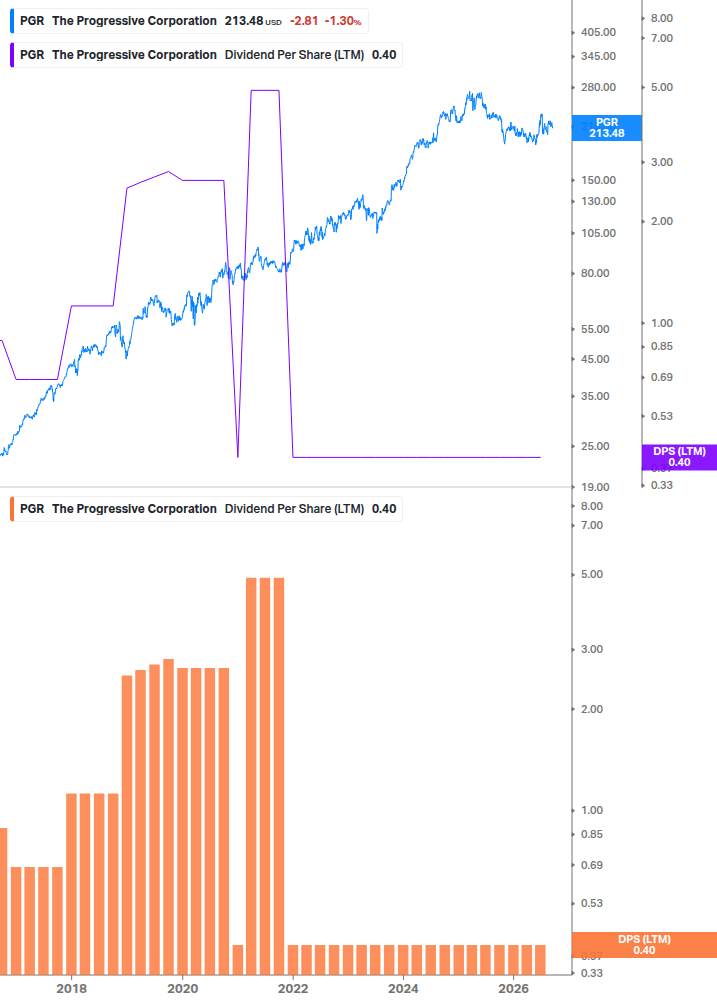Image resolution: width=717 pixels, height=1005 pixels.
Task: Open the purple Dividend Per Share (LTM) legend label
Action: [x=294, y=55]
